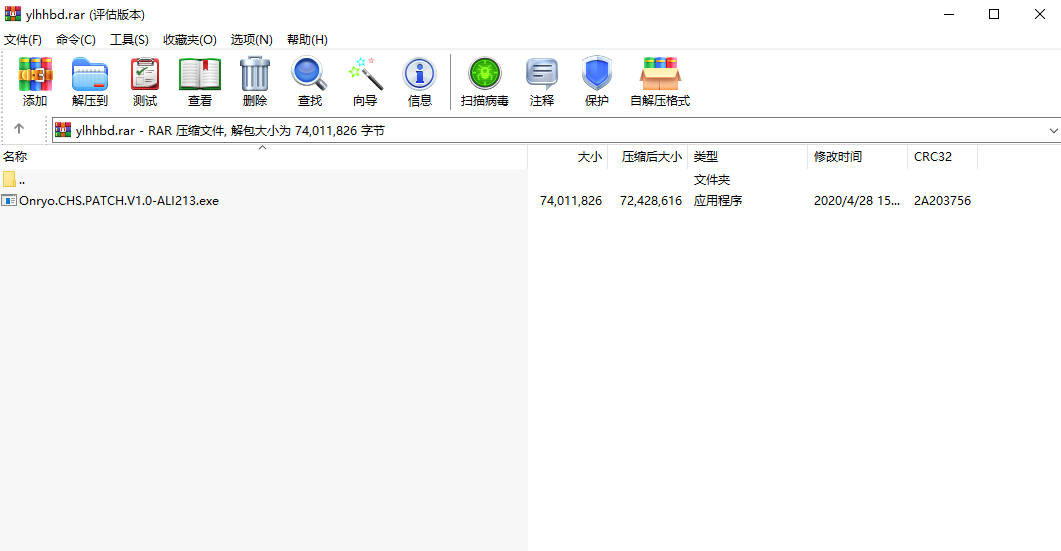Run the 测试 (Test) archive tool
The image size is (1061, 551).
click(145, 74)
